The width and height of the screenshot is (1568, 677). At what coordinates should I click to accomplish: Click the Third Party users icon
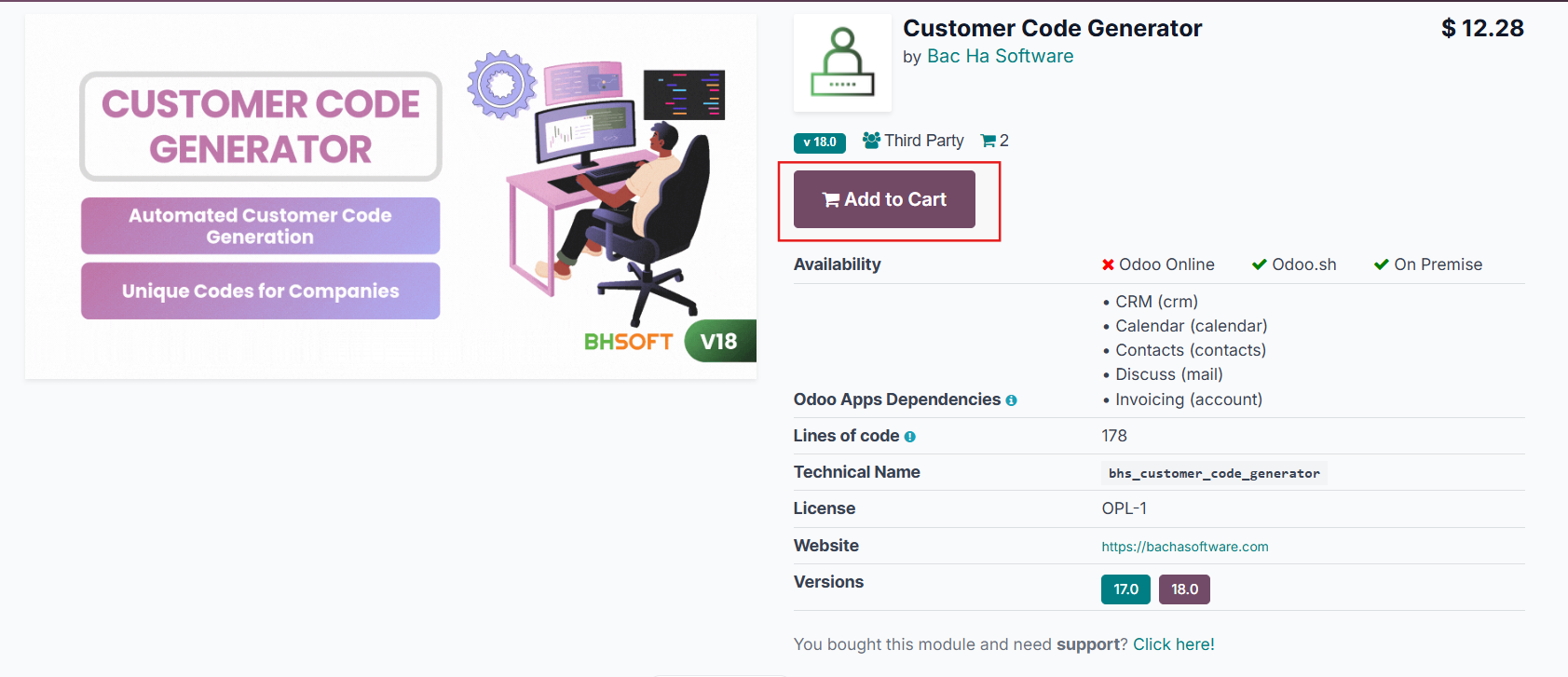click(871, 141)
